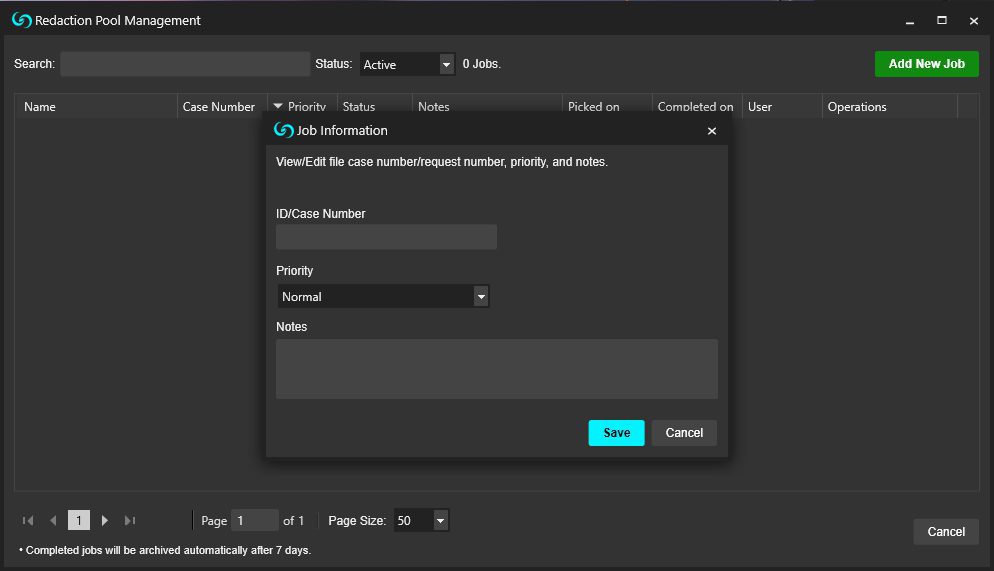Open the Priority dropdown set to Normal
994x571 pixels.
pyautogui.click(x=383, y=296)
